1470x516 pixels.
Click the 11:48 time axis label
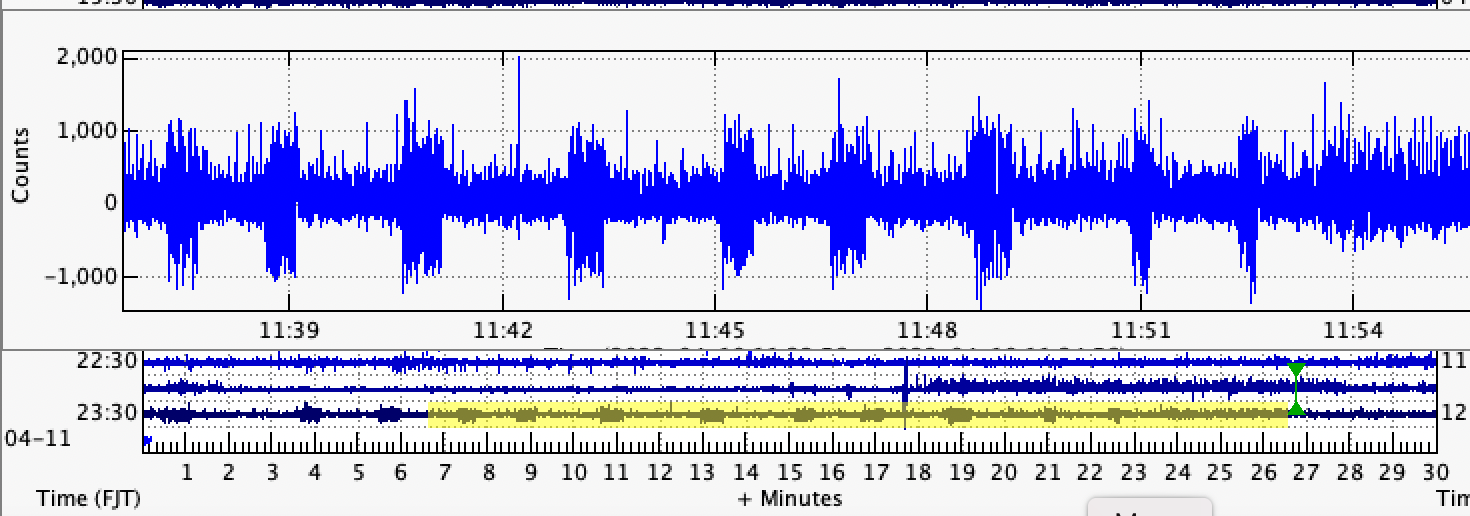928,329
